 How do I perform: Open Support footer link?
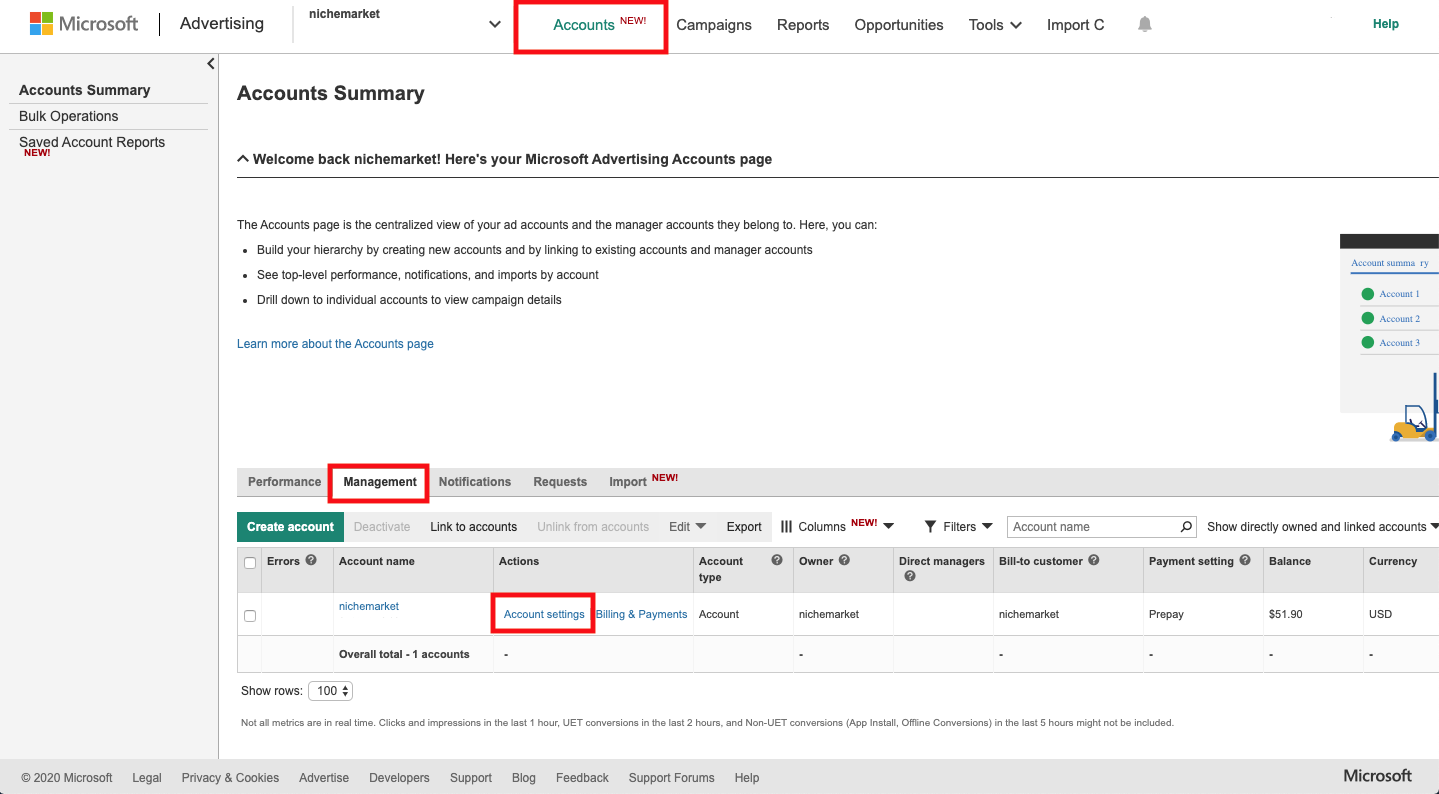pyautogui.click(x=471, y=778)
